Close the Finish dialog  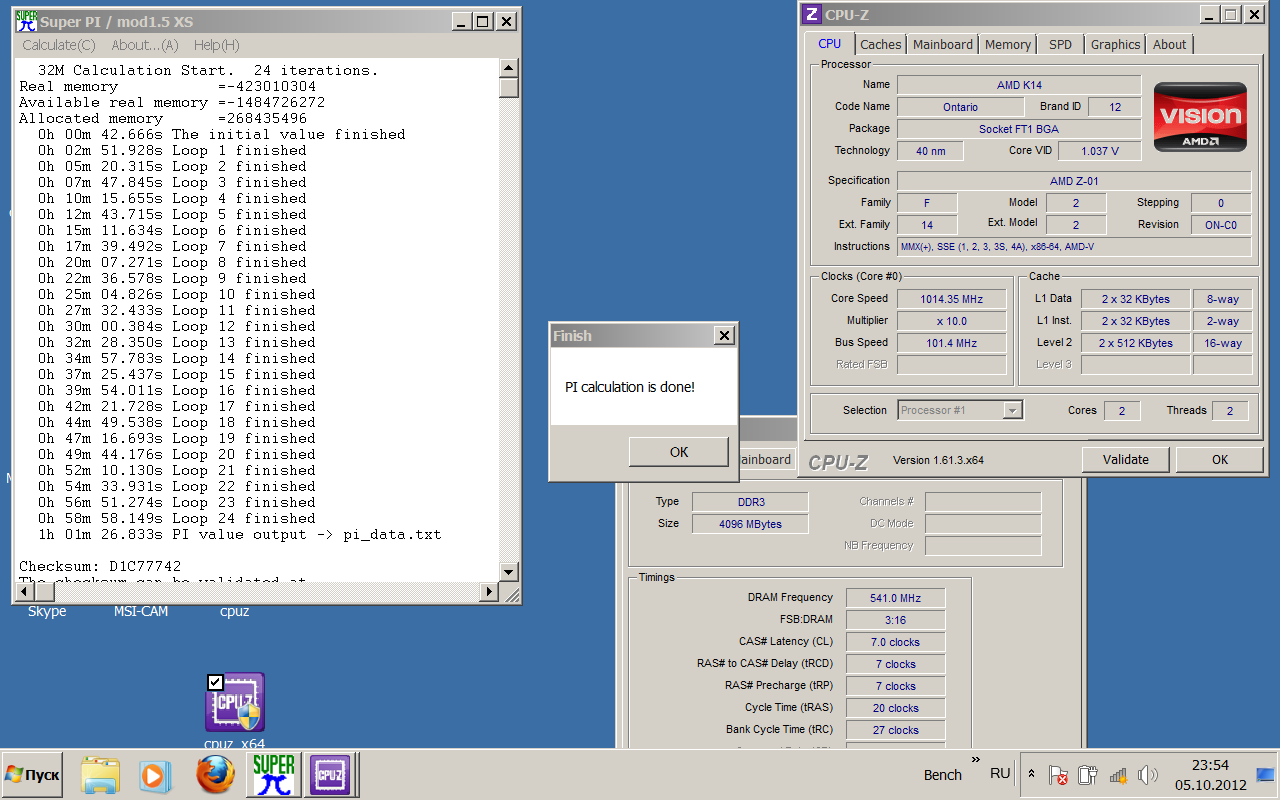(x=724, y=336)
